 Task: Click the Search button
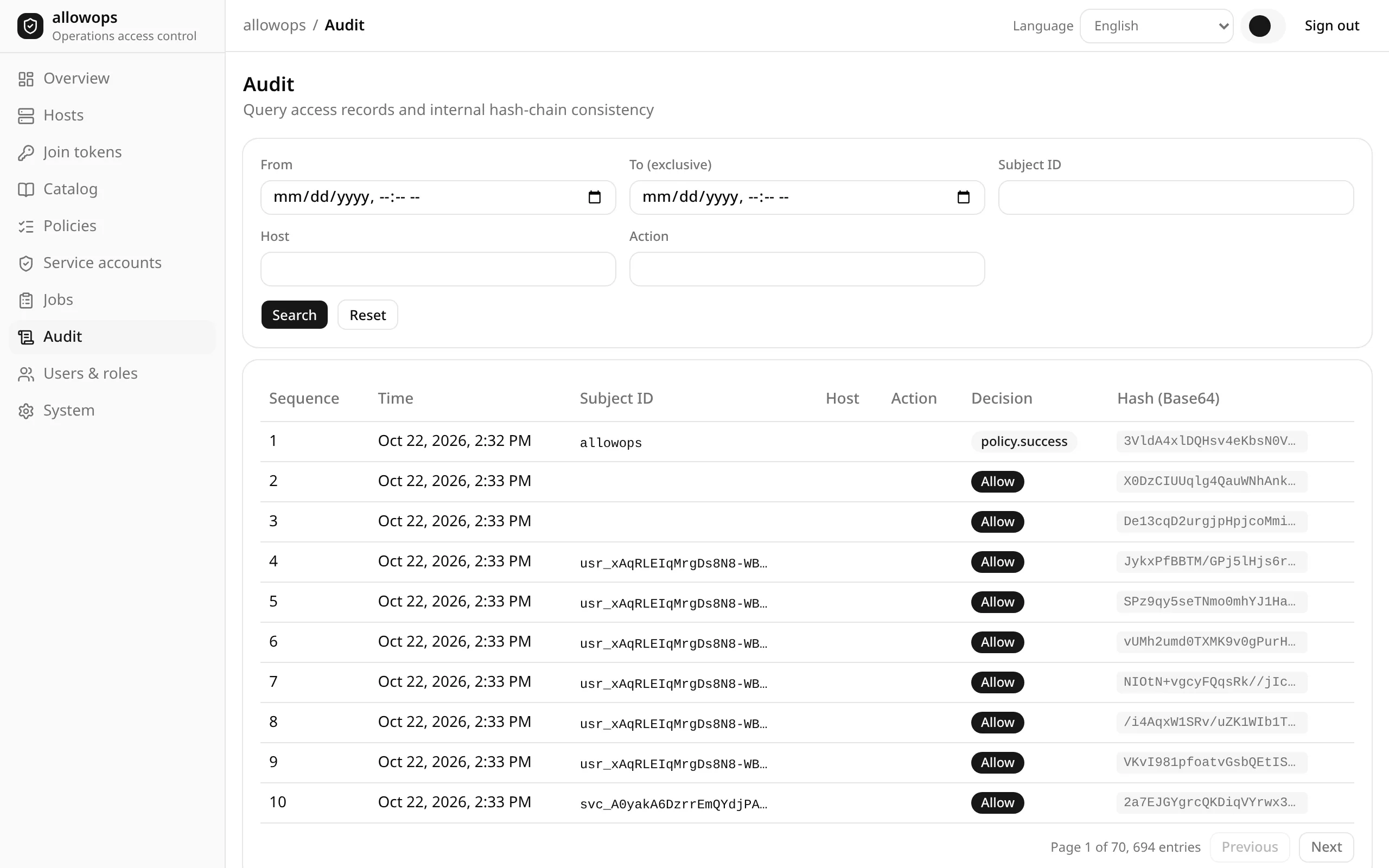pyautogui.click(x=295, y=315)
